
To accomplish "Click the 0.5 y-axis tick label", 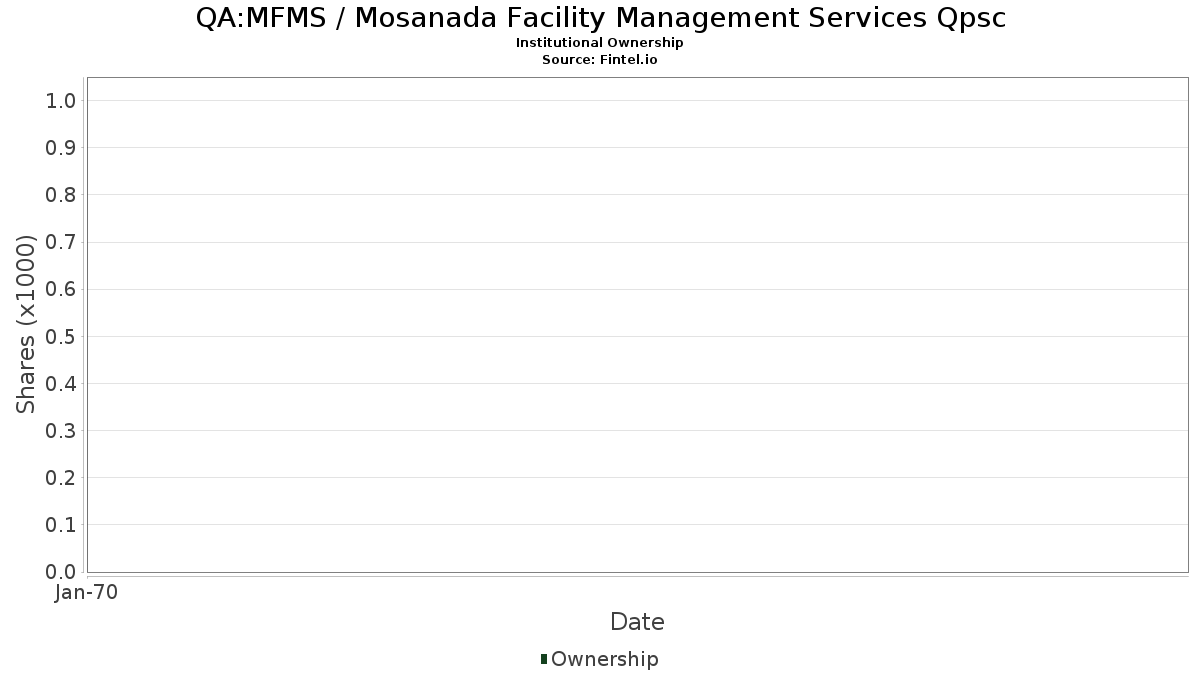I will point(61,336).
